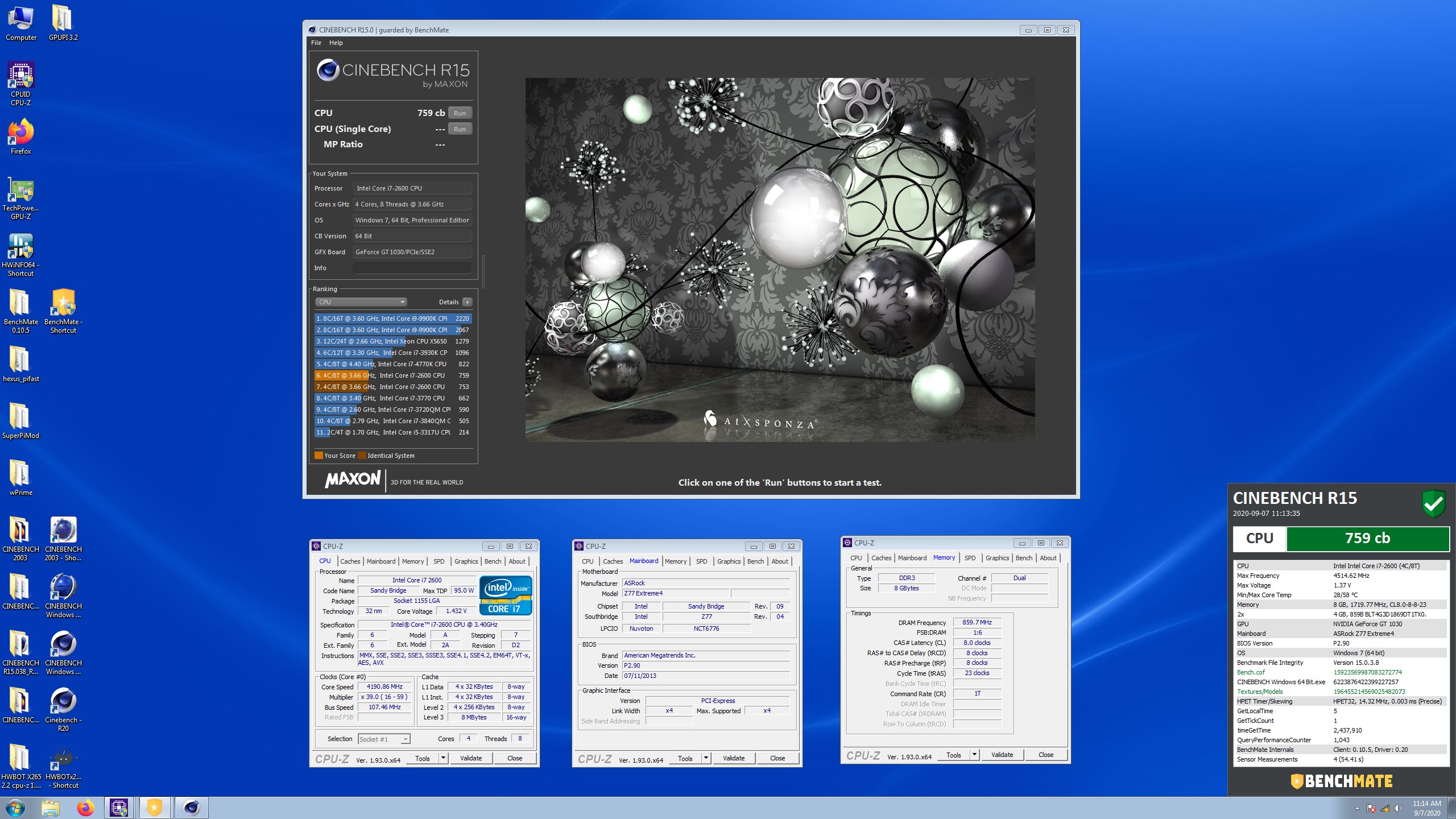Launch CINEBENCH 2003 shortcut icon
The height and width of the screenshot is (819, 1456).
(63, 539)
